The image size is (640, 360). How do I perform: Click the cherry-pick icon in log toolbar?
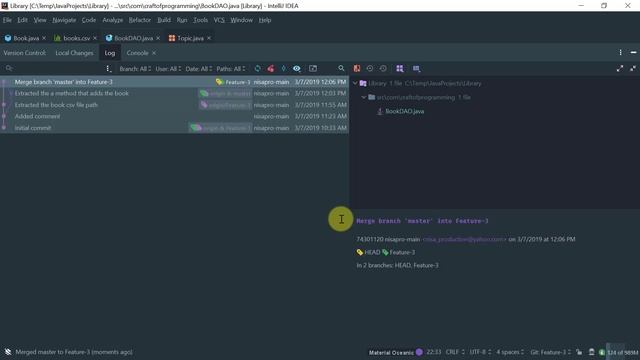(271, 69)
